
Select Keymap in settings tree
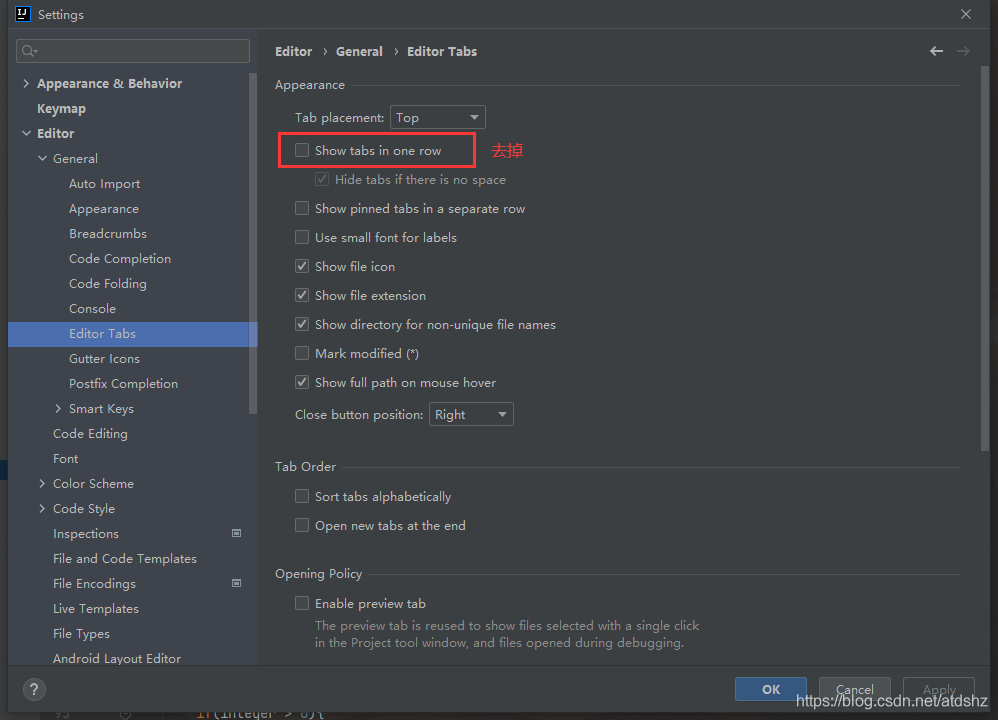(x=61, y=109)
